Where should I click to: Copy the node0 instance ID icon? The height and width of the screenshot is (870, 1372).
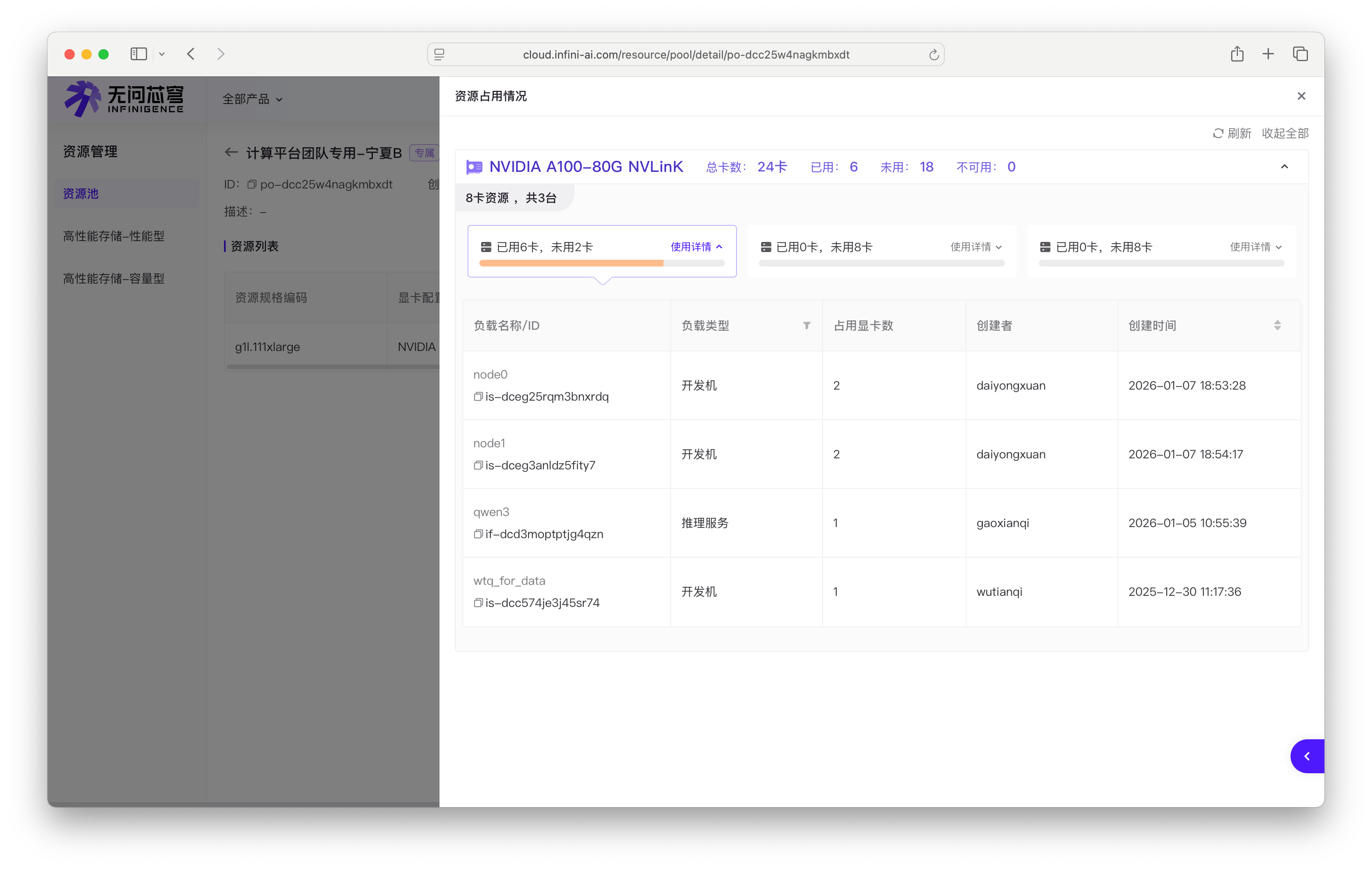478,396
